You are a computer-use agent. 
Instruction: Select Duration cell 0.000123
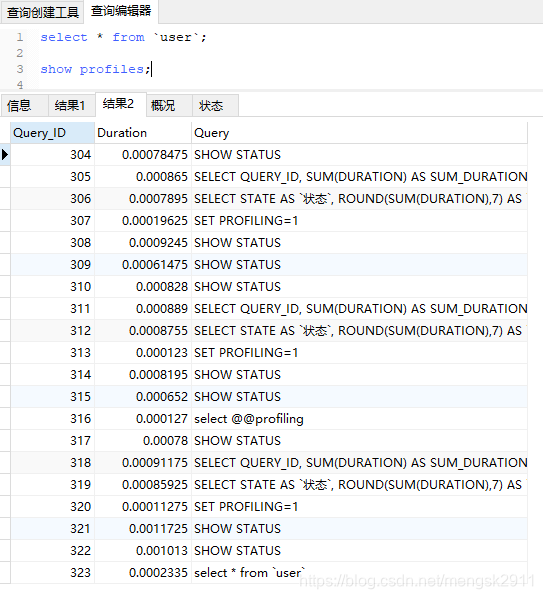[x=143, y=353]
